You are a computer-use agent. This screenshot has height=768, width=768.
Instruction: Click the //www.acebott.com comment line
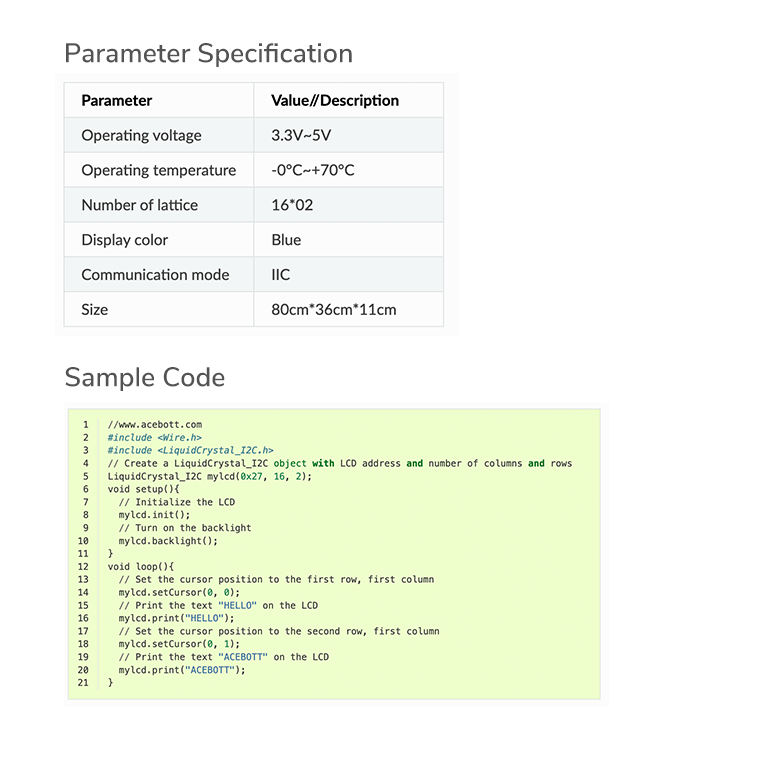(x=155, y=425)
